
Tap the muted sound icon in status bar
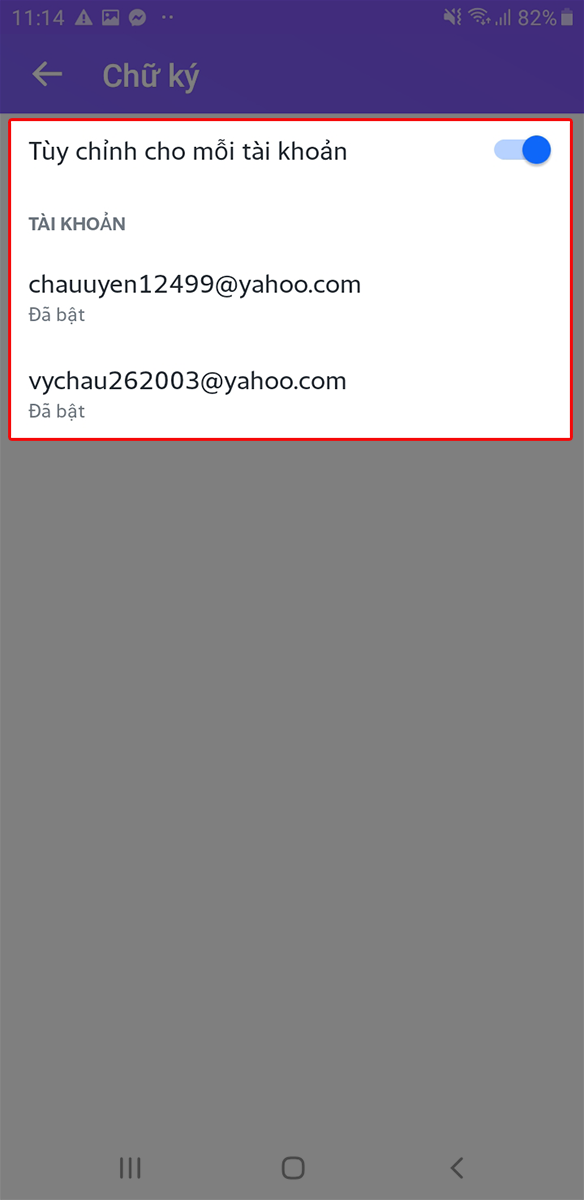pyautogui.click(x=454, y=18)
